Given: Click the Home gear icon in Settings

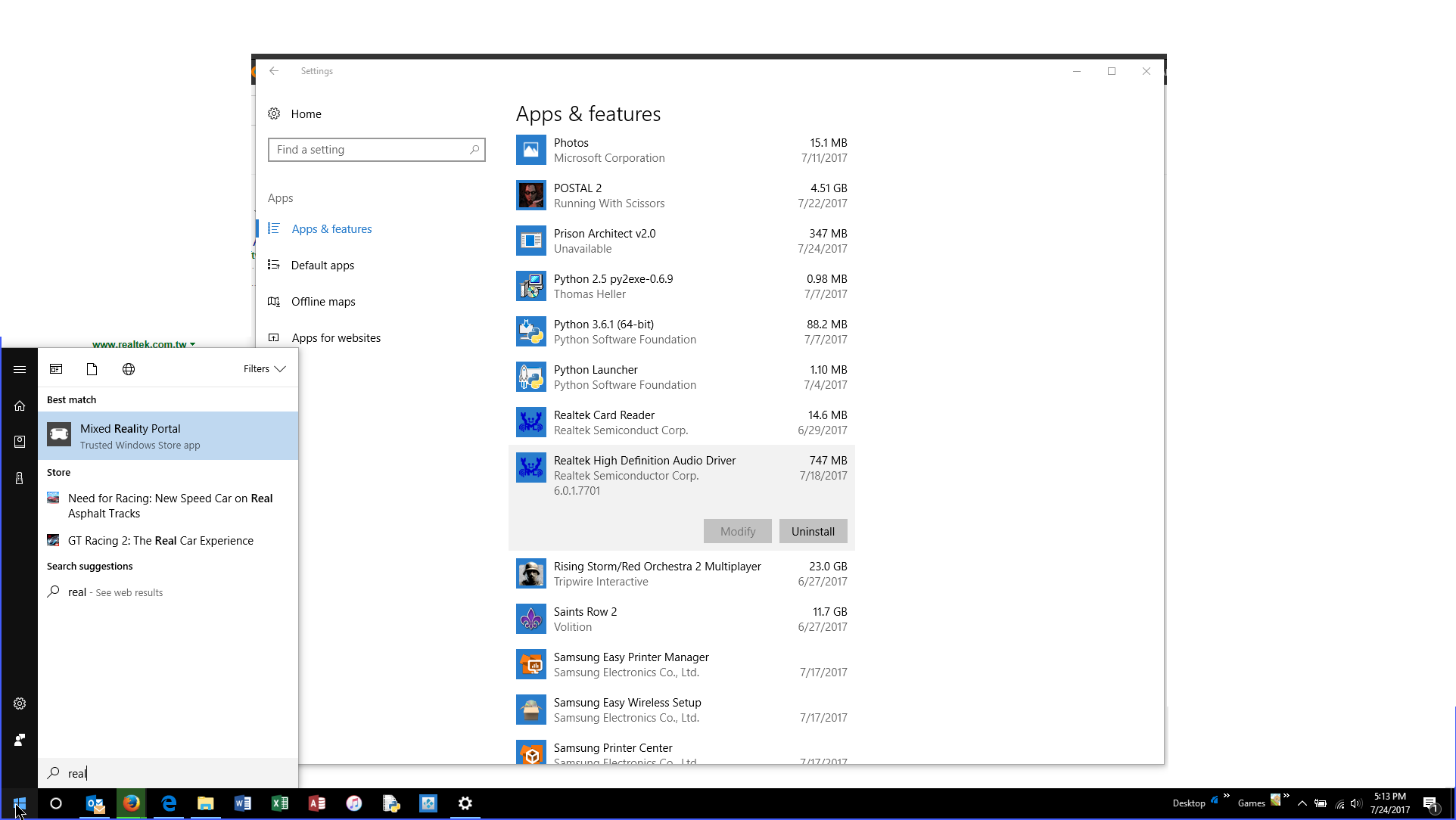Looking at the screenshot, I should [274, 113].
